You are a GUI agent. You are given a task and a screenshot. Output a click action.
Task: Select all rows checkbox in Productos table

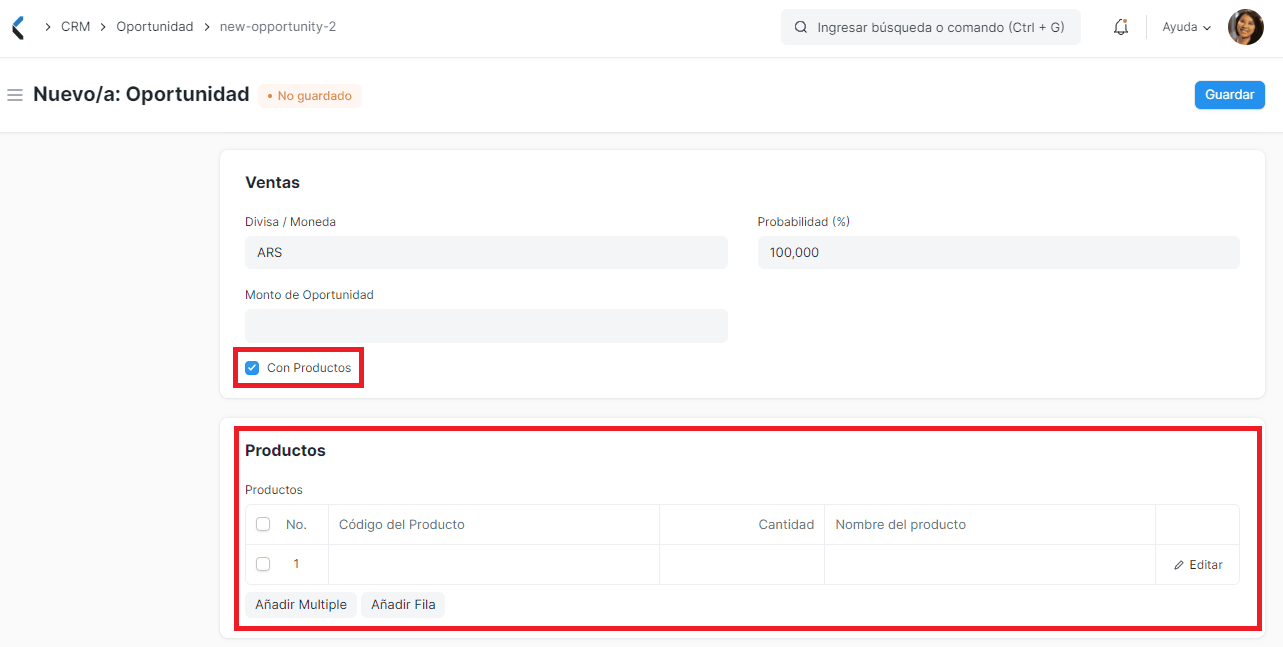pyautogui.click(x=263, y=524)
